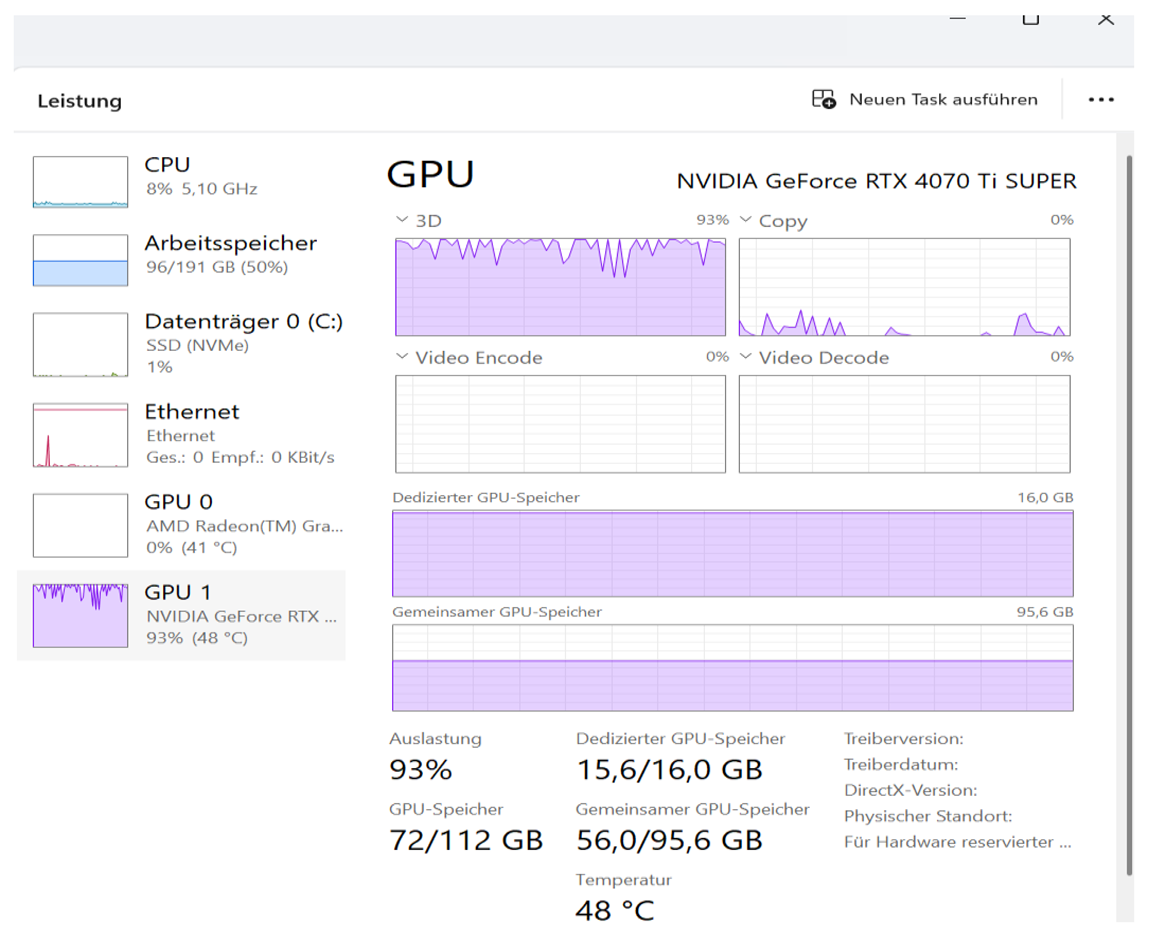The image size is (1149, 935).
Task: Click the 3D utilization graph
Action: pyautogui.click(x=560, y=287)
